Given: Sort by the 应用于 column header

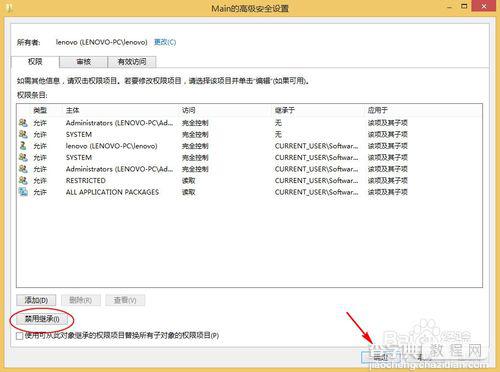Looking at the screenshot, I should click(x=378, y=110).
